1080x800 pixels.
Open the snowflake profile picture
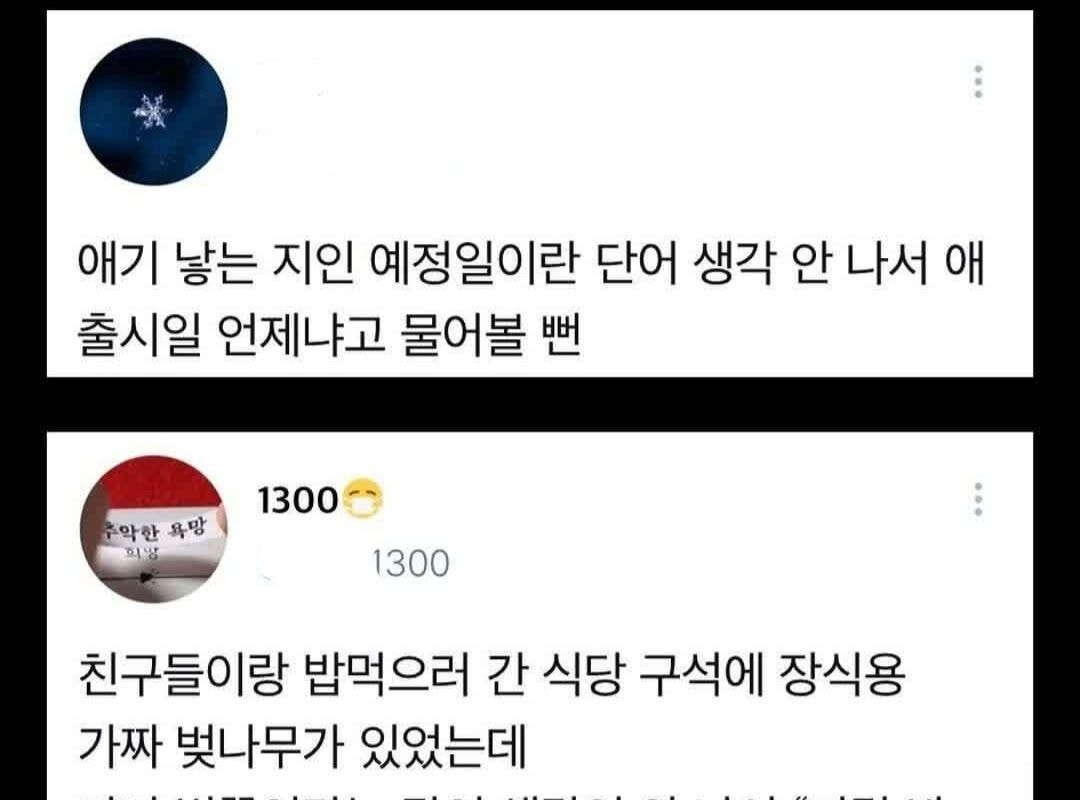[x=154, y=112]
